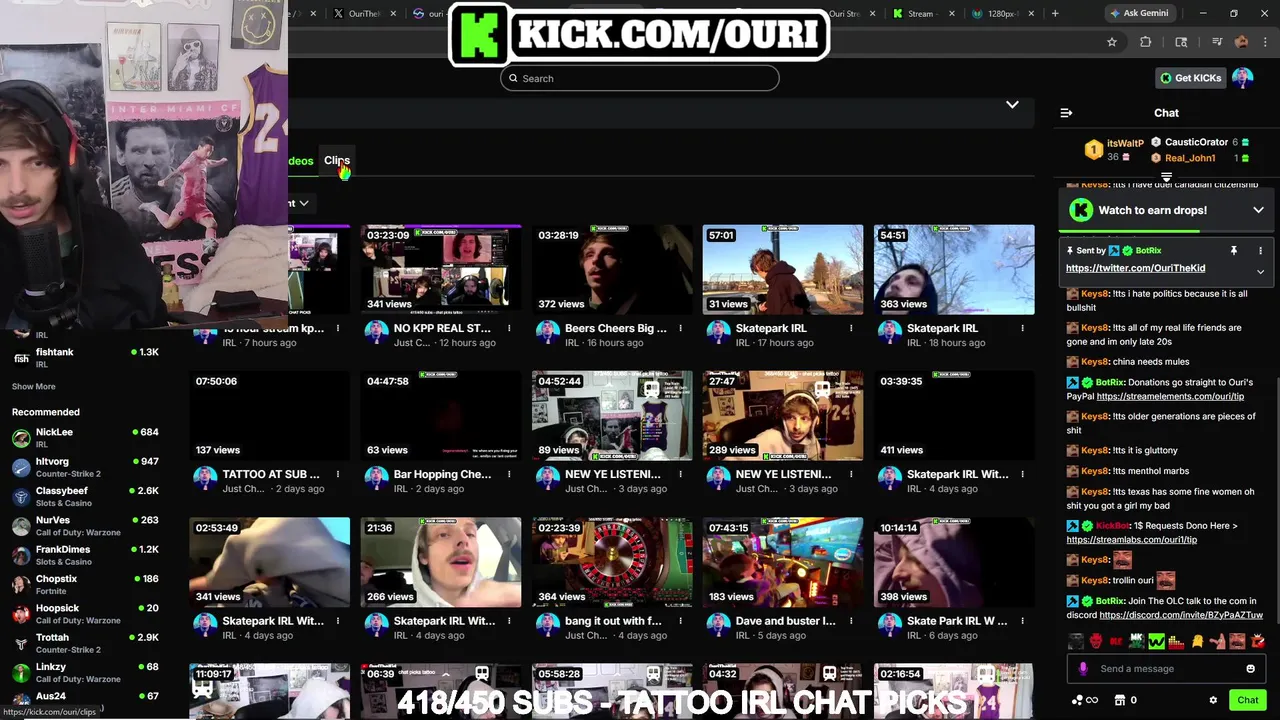Click the Get KICKs button
The image size is (1280, 720).
[x=1190, y=78]
